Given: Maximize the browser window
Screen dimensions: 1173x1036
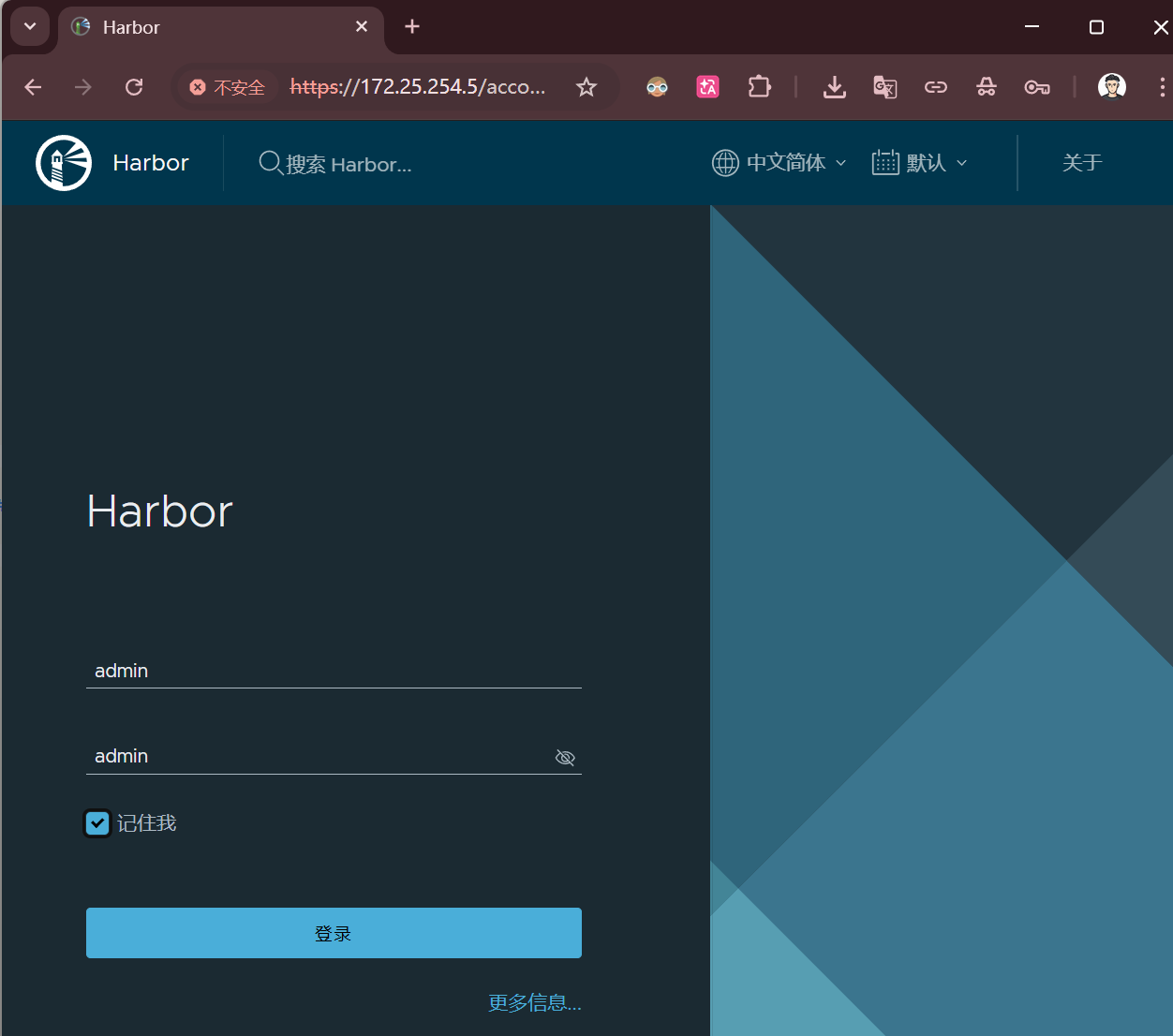Looking at the screenshot, I should point(1096,27).
